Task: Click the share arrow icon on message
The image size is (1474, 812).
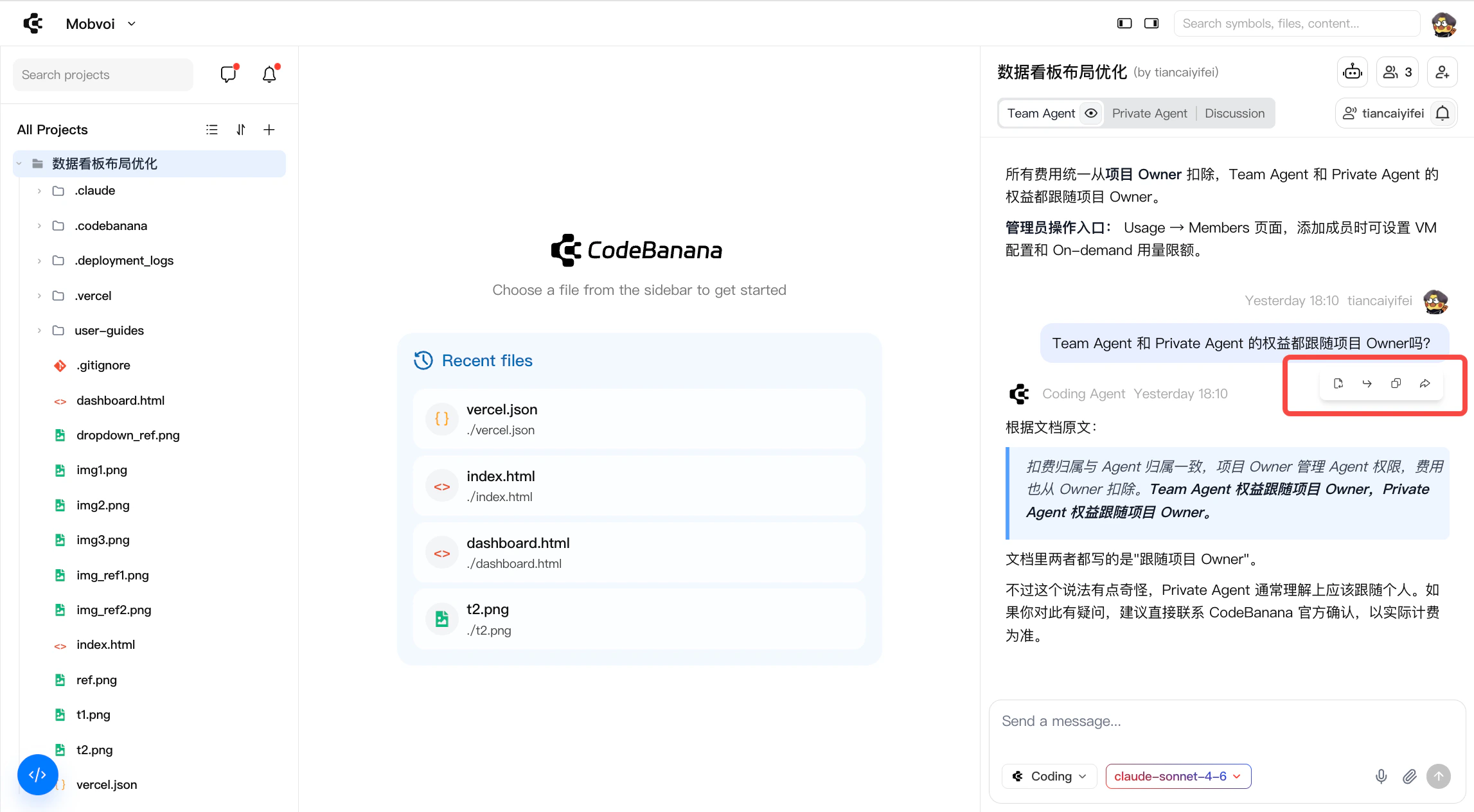Action: pyautogui.click(x=1425, y=384)
